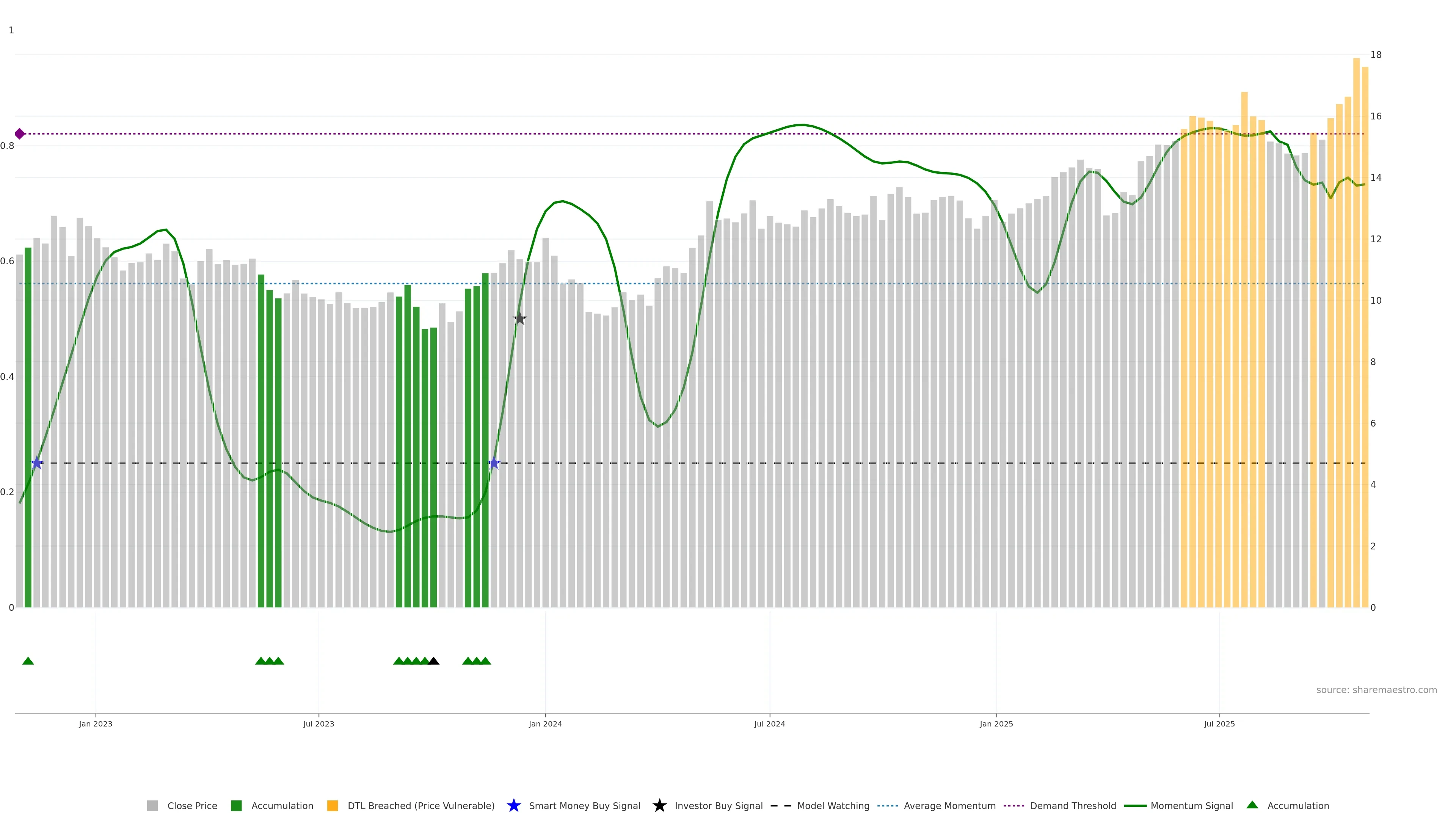Screen dimensions: 1456x819
Task: Toggle Momentum Signal legend entry
Action: (x=1191, y=805)
